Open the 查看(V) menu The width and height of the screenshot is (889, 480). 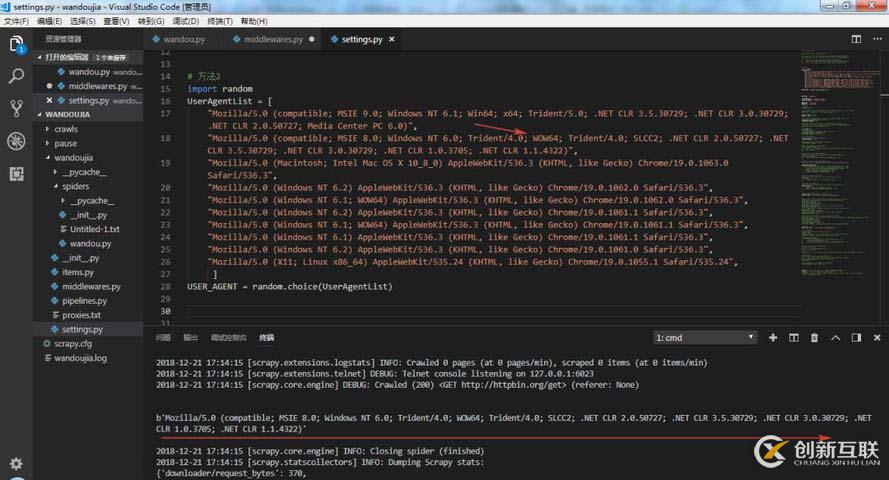(x=116, y=21)
